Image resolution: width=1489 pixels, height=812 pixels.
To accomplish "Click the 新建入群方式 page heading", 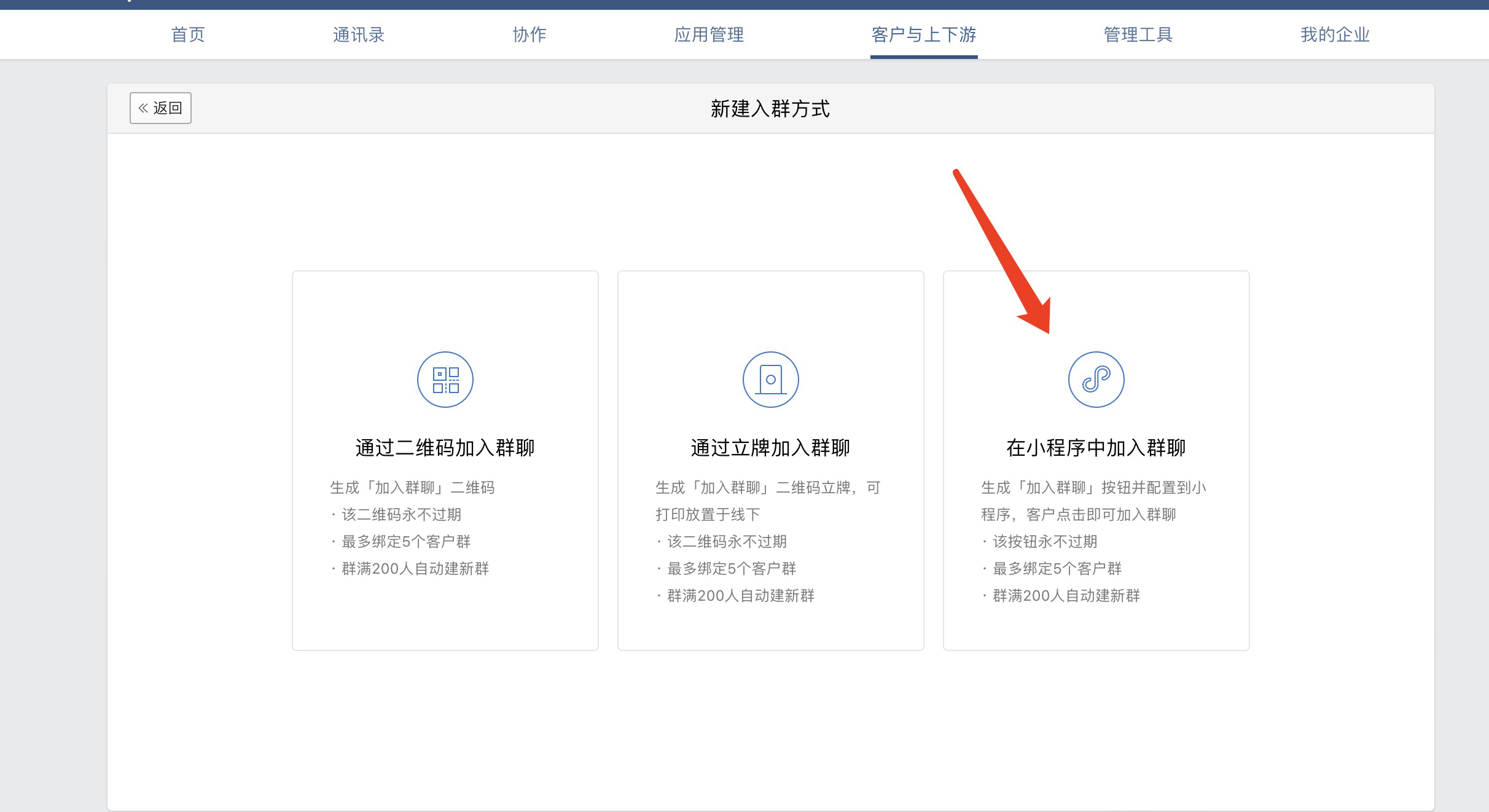I will [770, 109].
